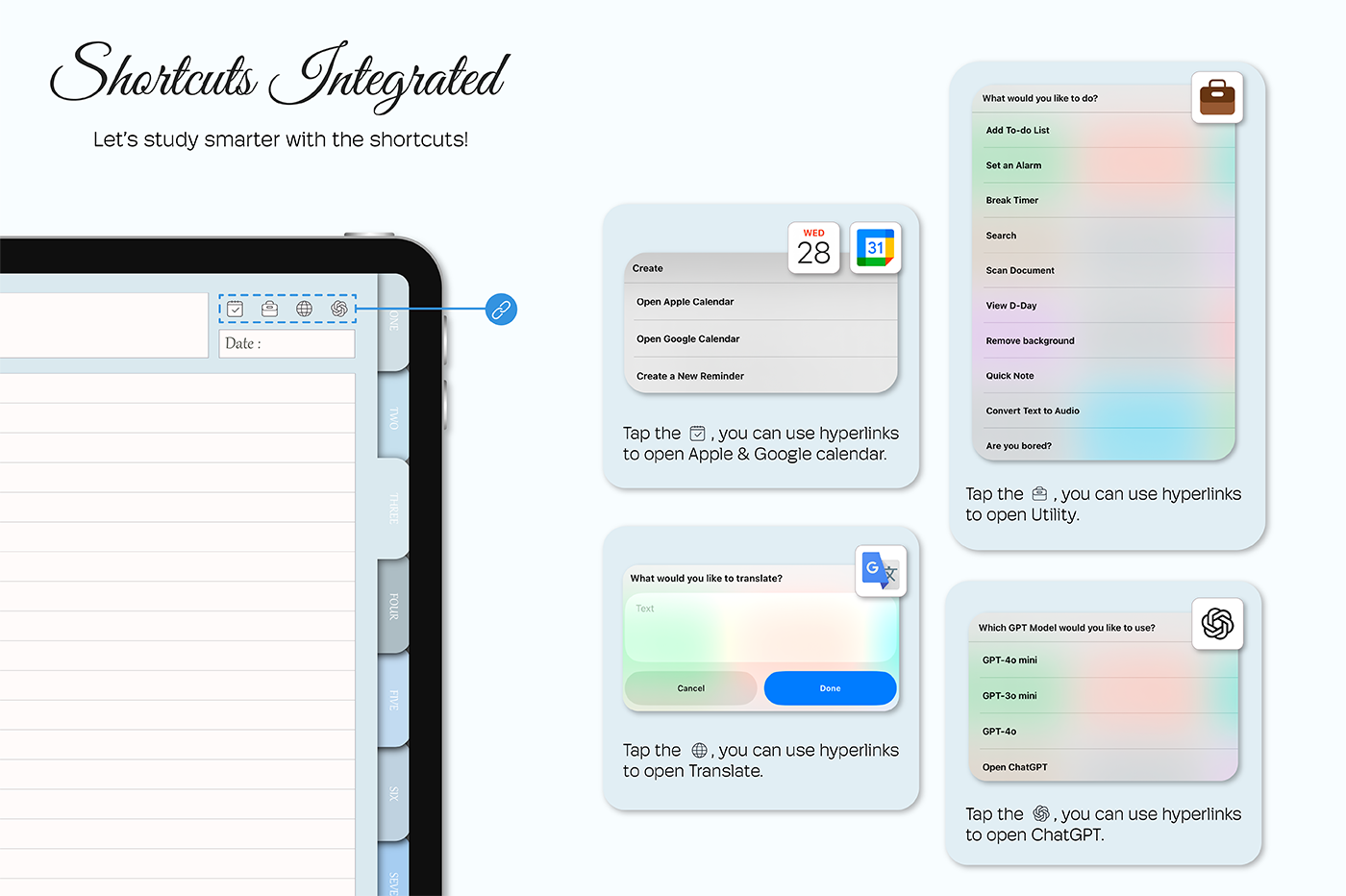The height and width of the screenshot is (896, 1346).
Task: Open planner side tab FOUR
Action: (393, 606)
